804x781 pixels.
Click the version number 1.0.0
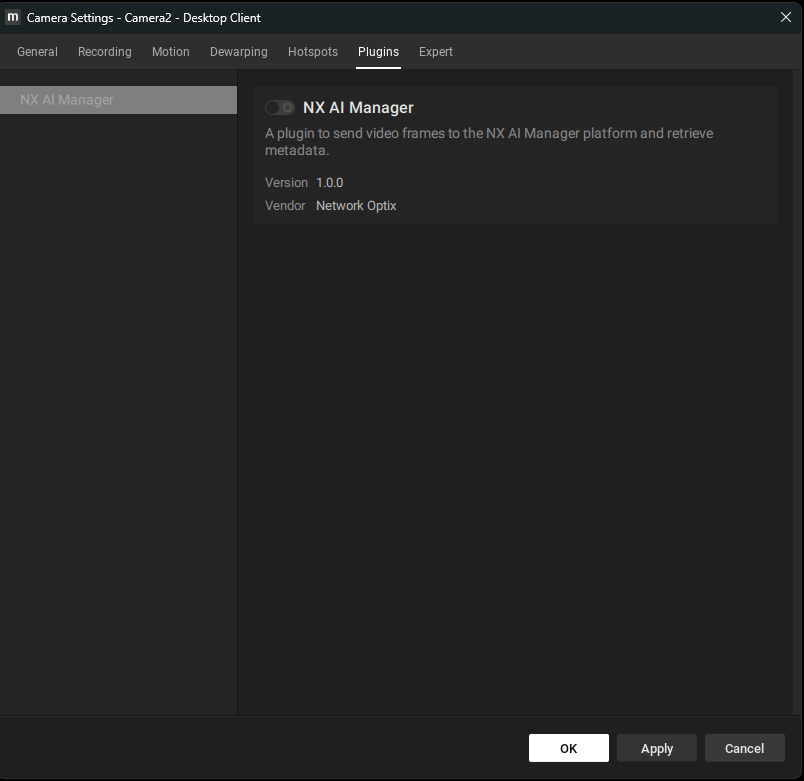[x=330, y=183]
